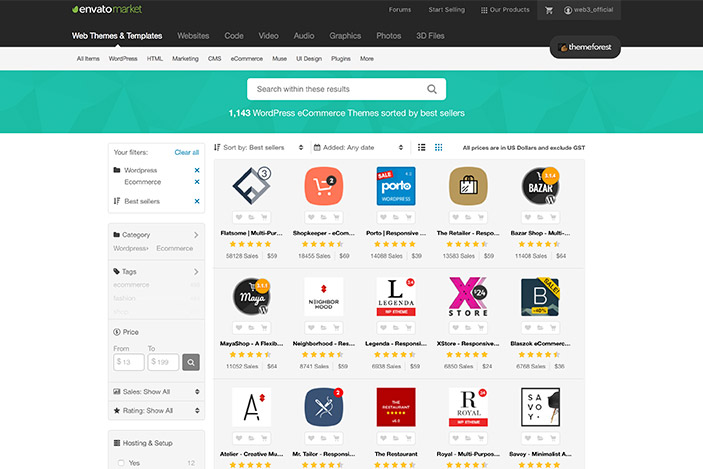This screenshot has width=703, height=469.
Task: Open the Savoy theme thumbnail
Action: click(540, 407)
